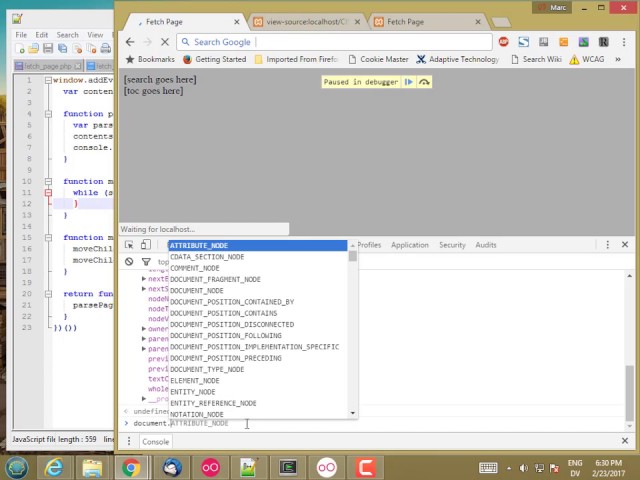The height and width of the screenshot is (480, 640).
Task: Select DOCUMENT_NODE from autocomplete list
Action: click(x=197, y=291)
